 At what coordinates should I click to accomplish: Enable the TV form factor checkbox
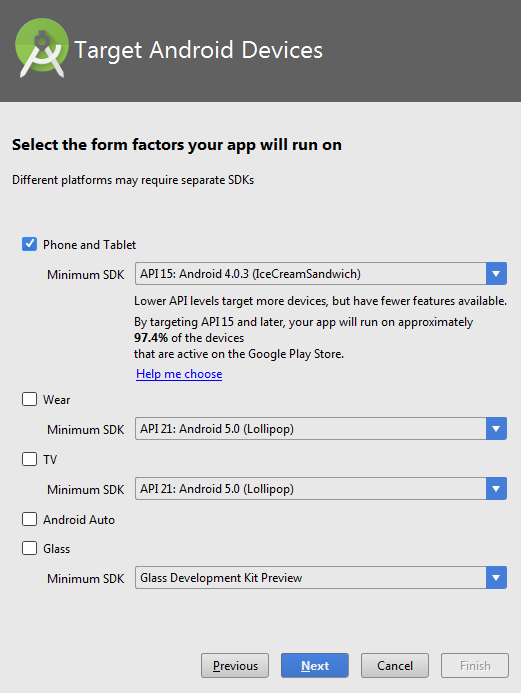pos(30,459)
